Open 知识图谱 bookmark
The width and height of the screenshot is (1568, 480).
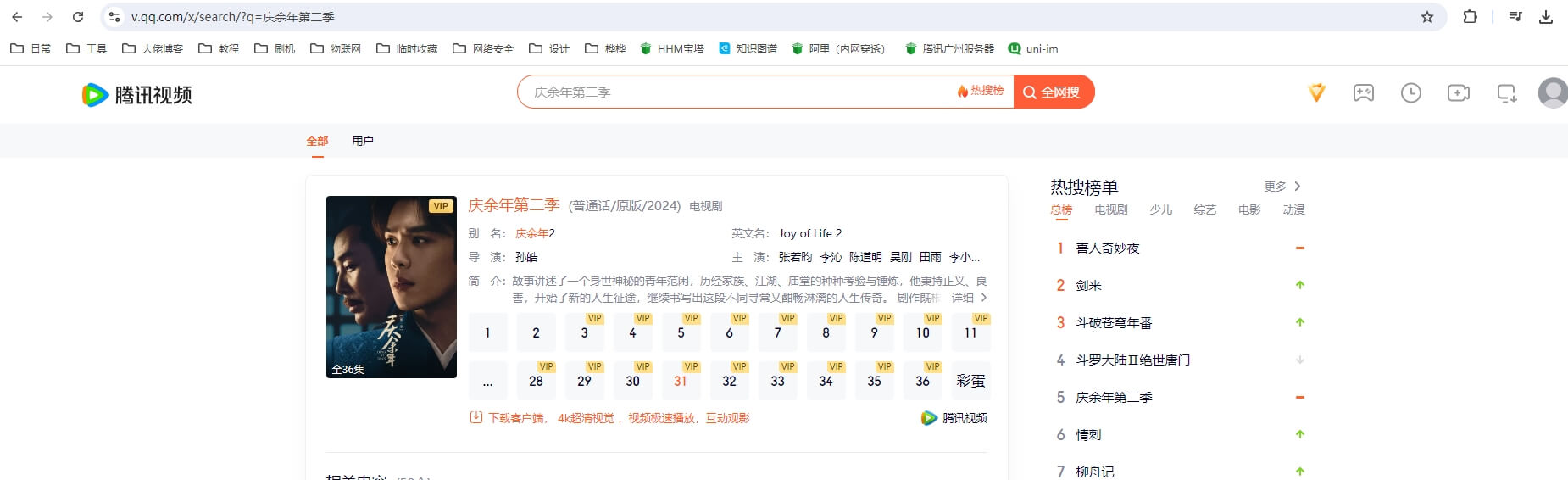click(x=748, y=48)
